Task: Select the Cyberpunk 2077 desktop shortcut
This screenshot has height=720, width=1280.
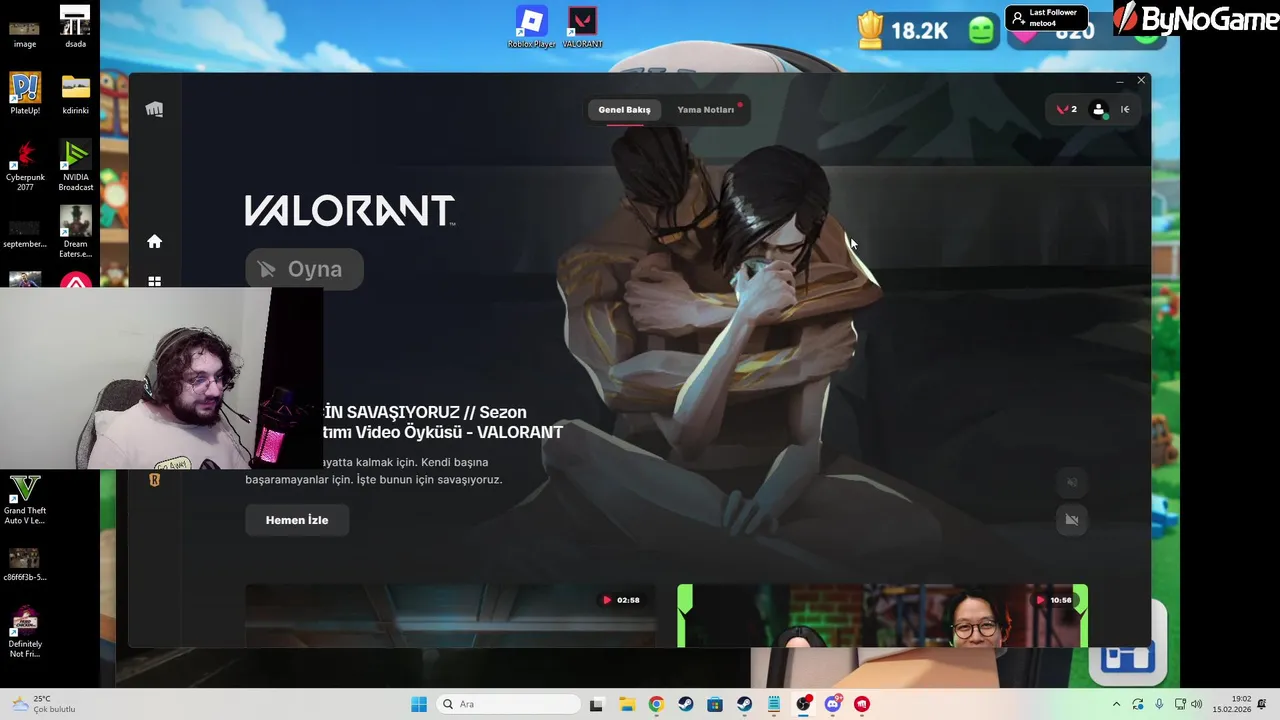Action: (25, 165)
